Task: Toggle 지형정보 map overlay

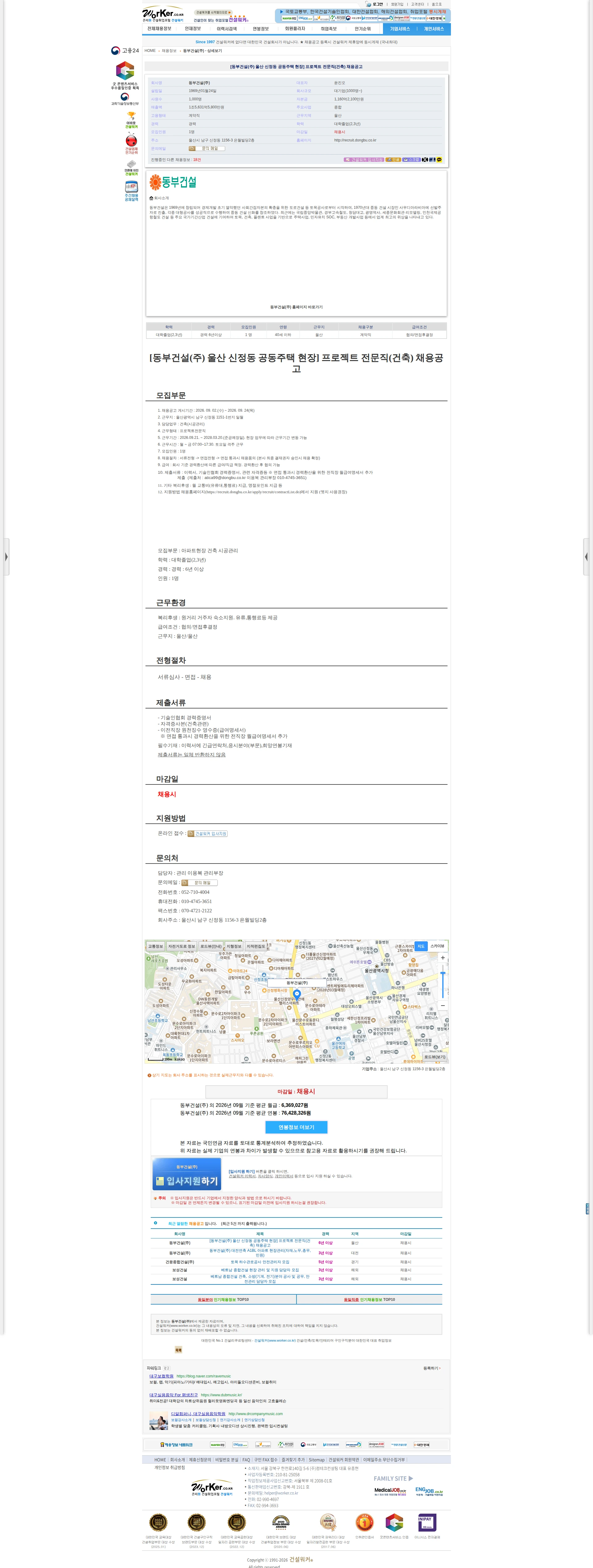Action: tap(234, 946)
